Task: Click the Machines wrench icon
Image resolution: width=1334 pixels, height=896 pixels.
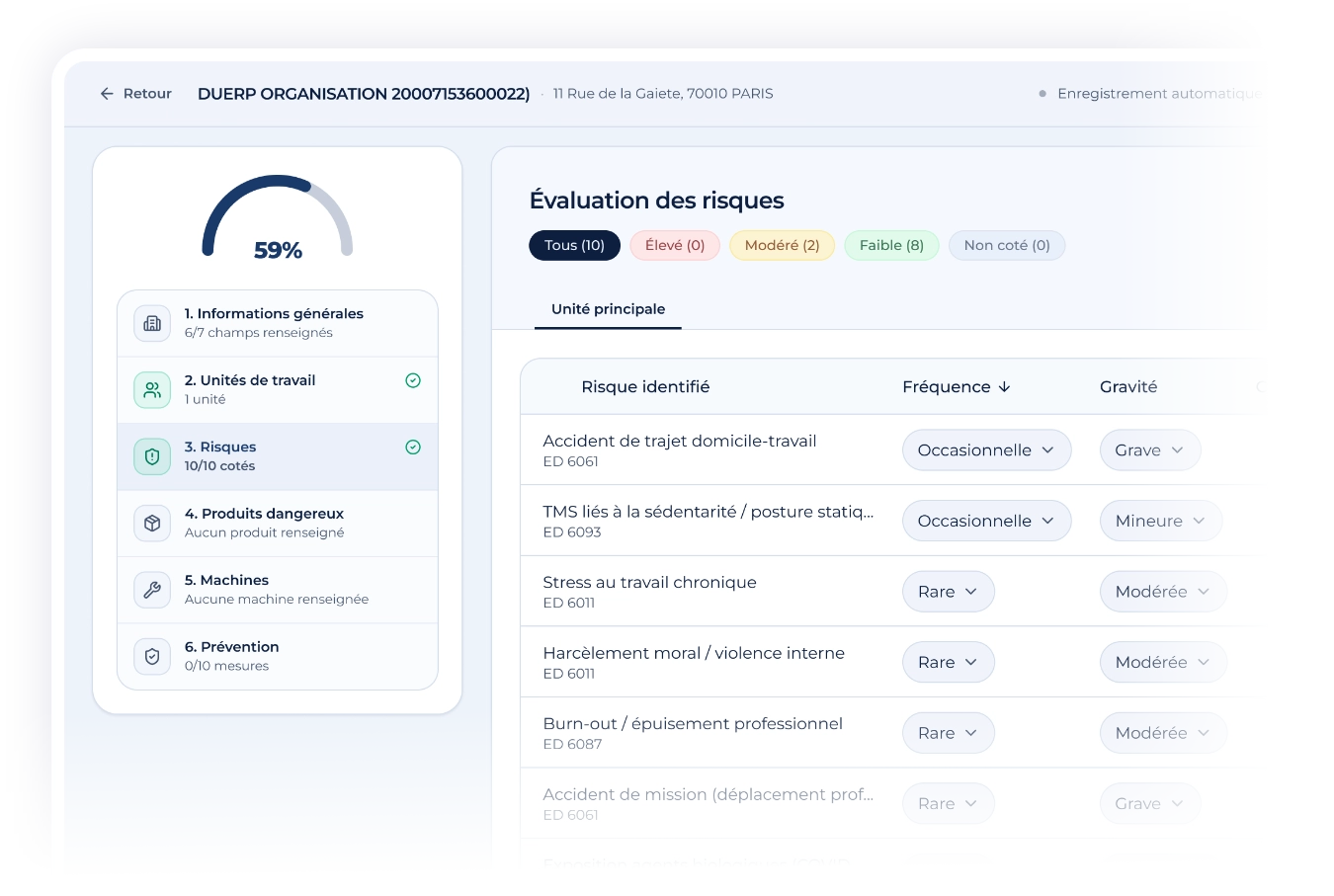Action: (x=152, y=590)
